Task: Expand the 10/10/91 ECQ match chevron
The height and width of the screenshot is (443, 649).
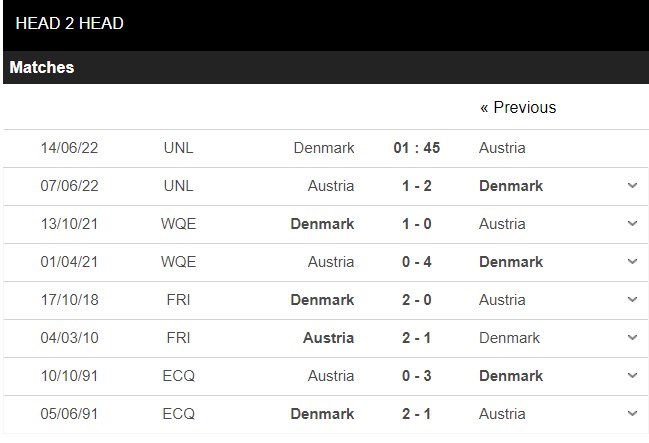Action: click(x=632, y=376)
